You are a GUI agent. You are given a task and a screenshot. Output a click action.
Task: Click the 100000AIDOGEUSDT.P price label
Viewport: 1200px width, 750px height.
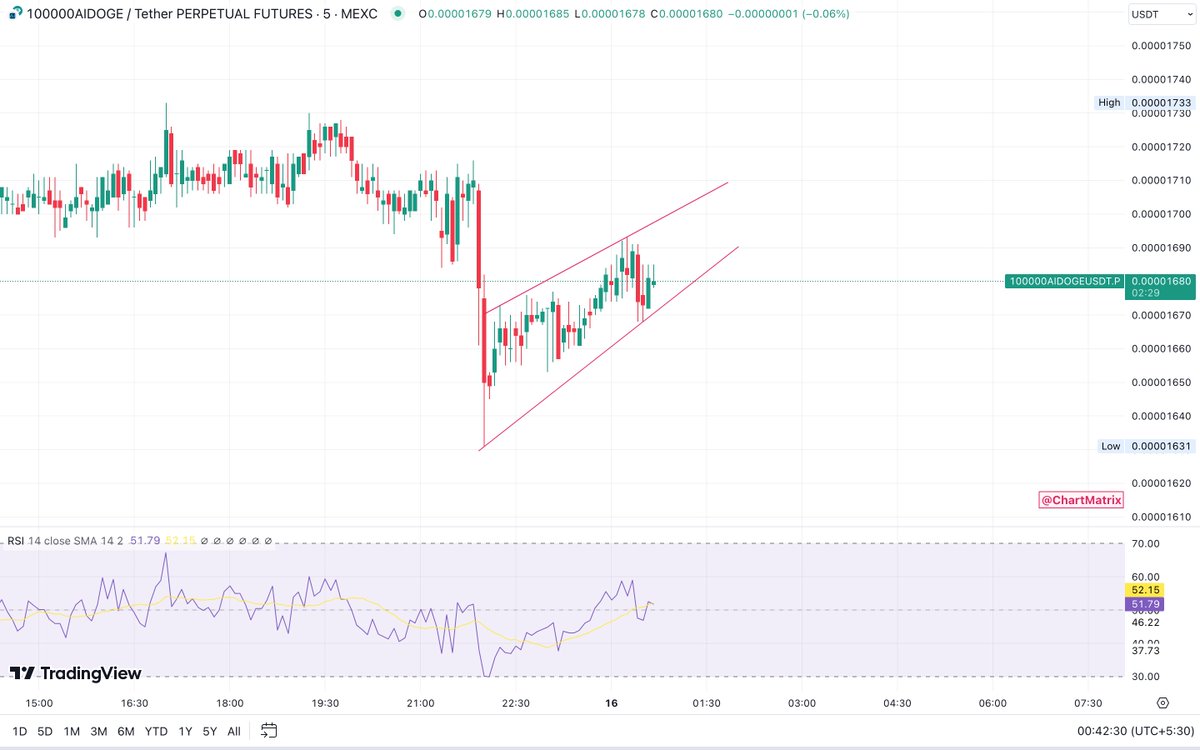(x=1063, y=281)
